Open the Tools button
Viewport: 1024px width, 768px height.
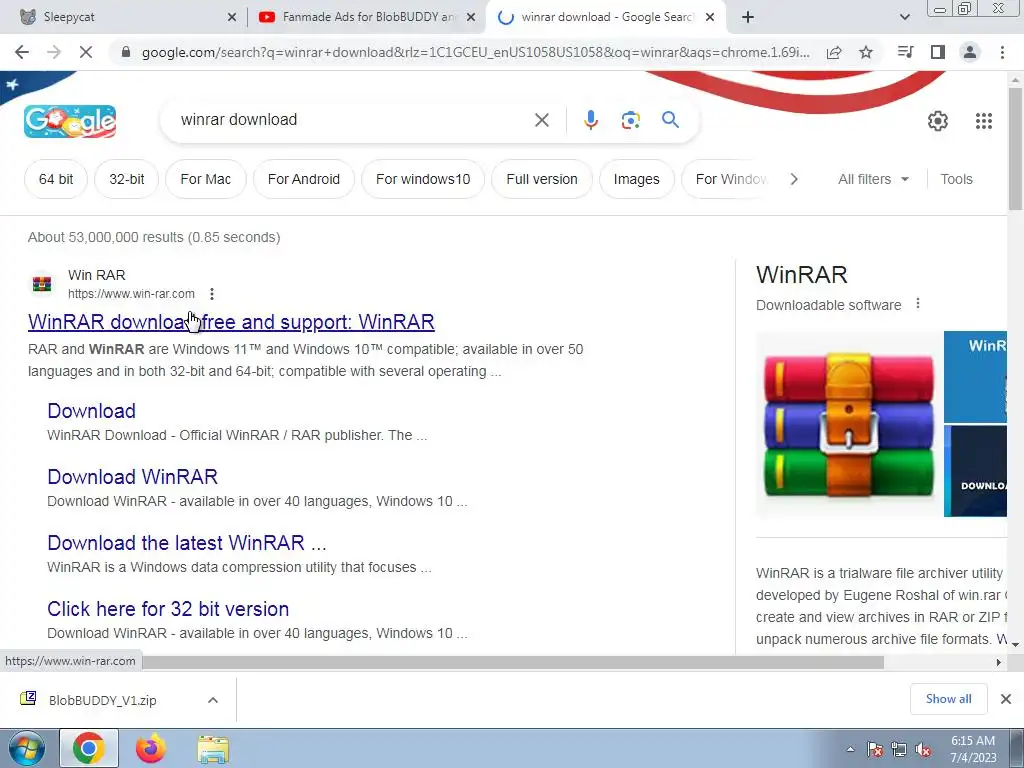click(x=956, y=179)
